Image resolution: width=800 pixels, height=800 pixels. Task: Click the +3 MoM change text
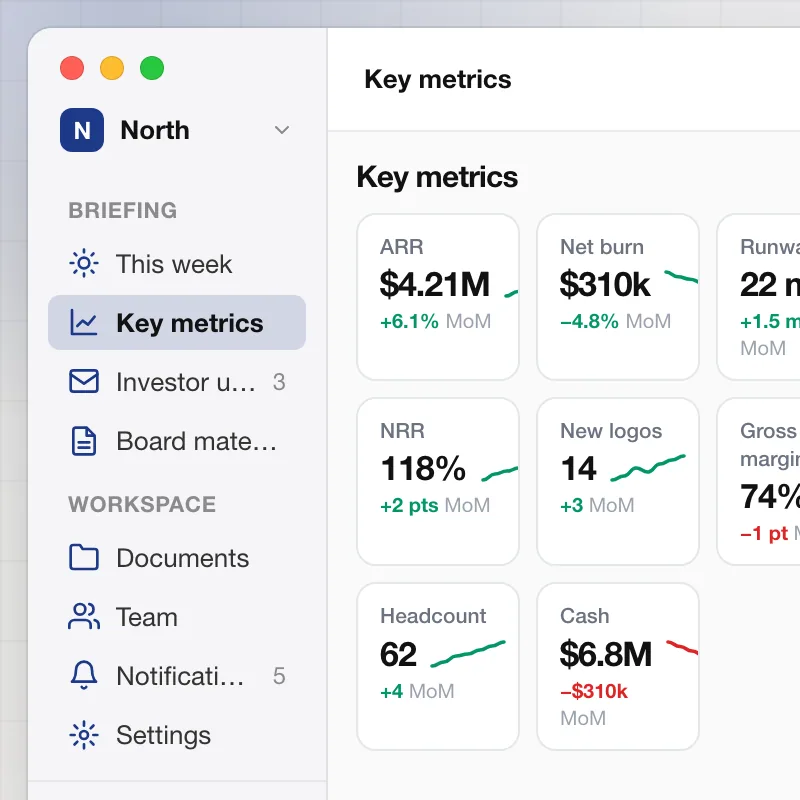coord(597,506)
